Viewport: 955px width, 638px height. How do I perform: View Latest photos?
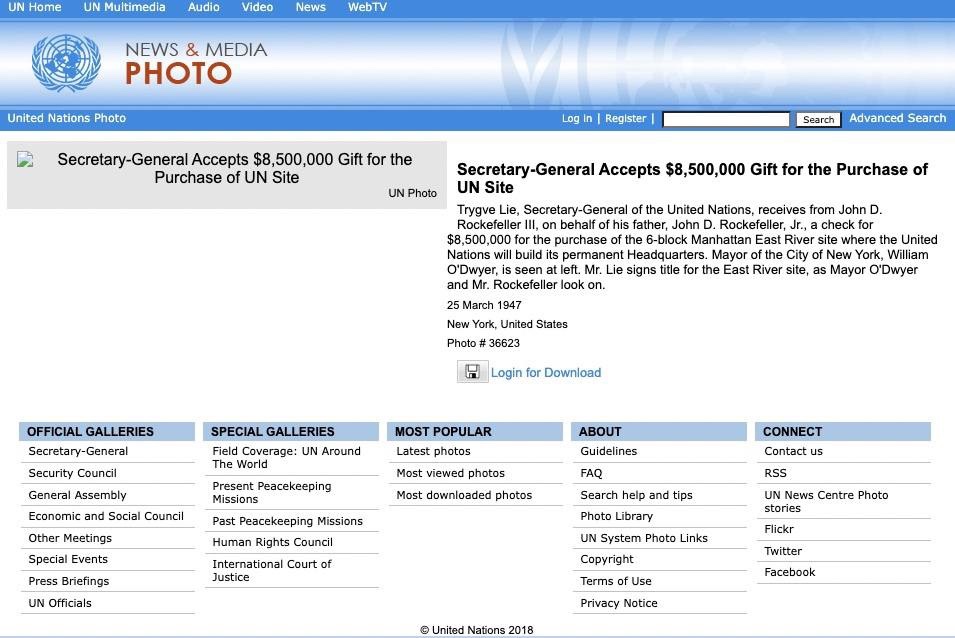[x=434, y=451]
